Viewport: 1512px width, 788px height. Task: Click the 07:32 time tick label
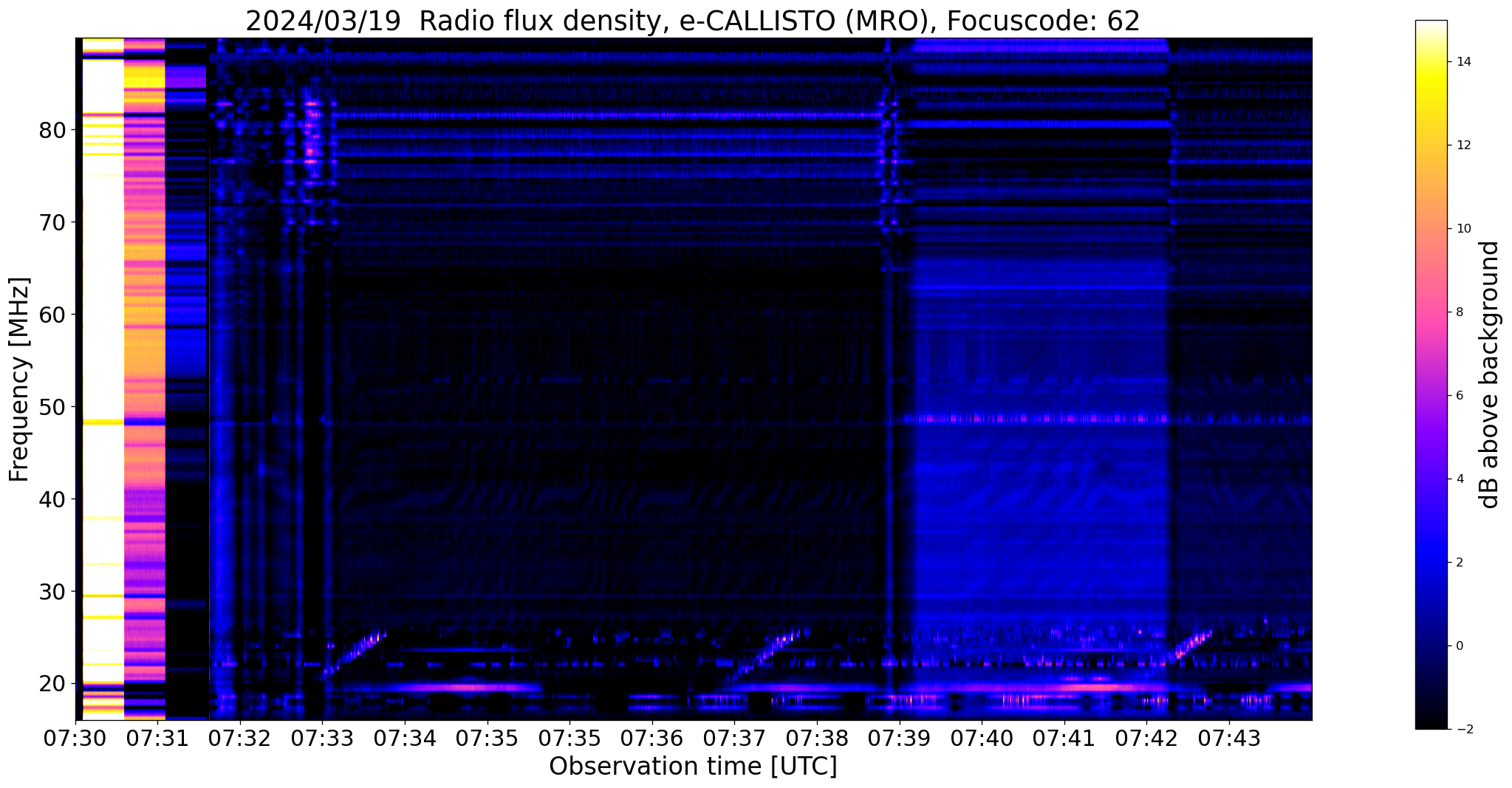pos(240,739)
